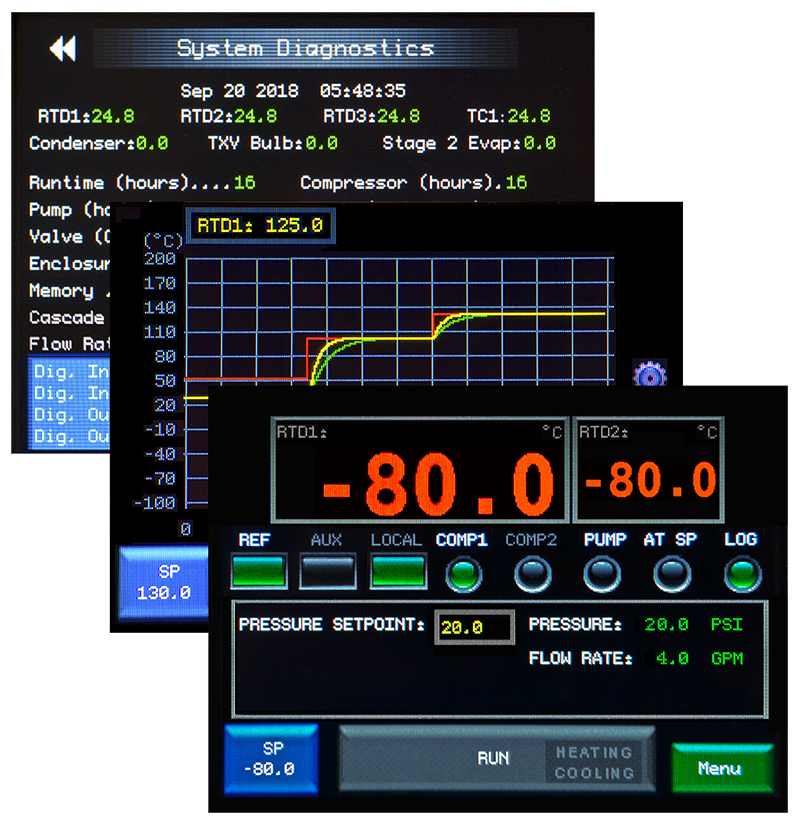The height and width of the screenshot is (825, 800).
Task: Select the RTD1: 125.0 readout on the graph screen
Action: tap(260, 226)
